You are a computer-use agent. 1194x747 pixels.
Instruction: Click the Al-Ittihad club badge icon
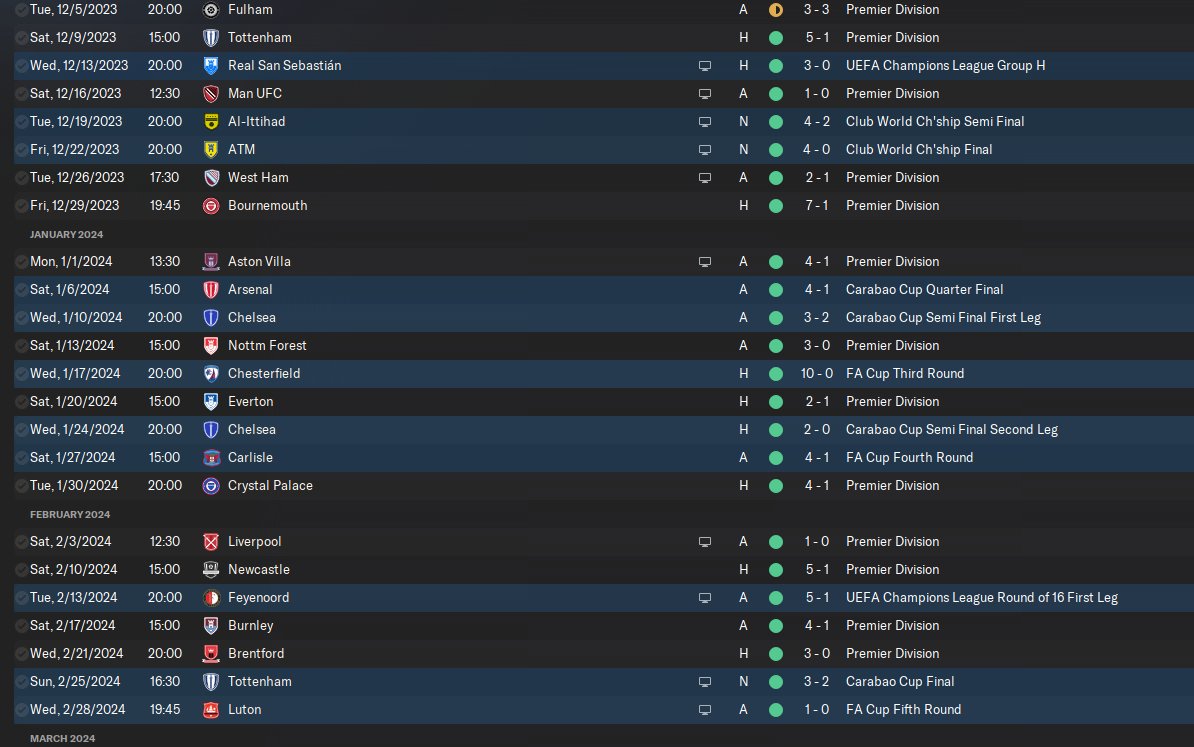(x=211, y=122)
